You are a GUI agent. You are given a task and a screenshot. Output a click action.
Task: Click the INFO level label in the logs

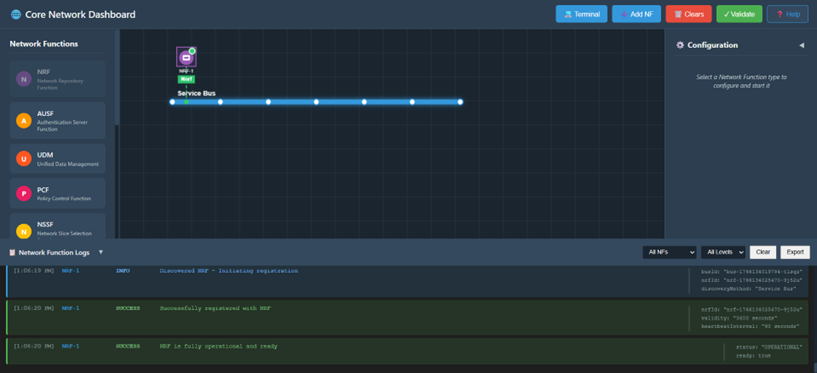tap(122, 271)
